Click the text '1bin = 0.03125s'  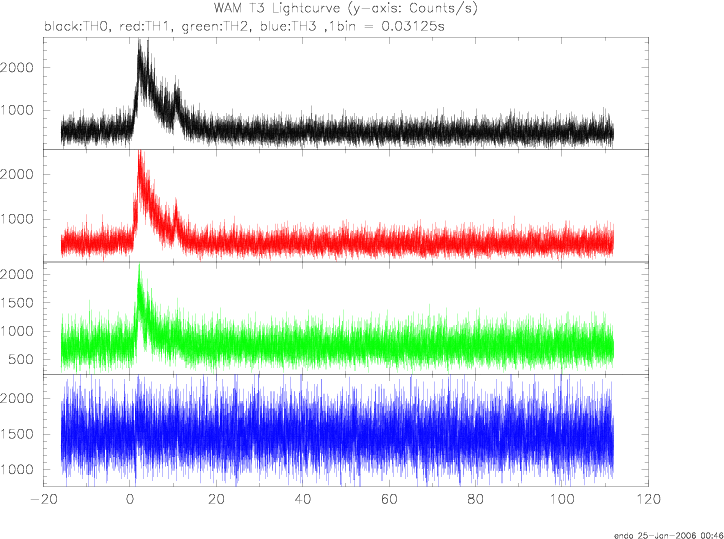click(x=385, y=26)
